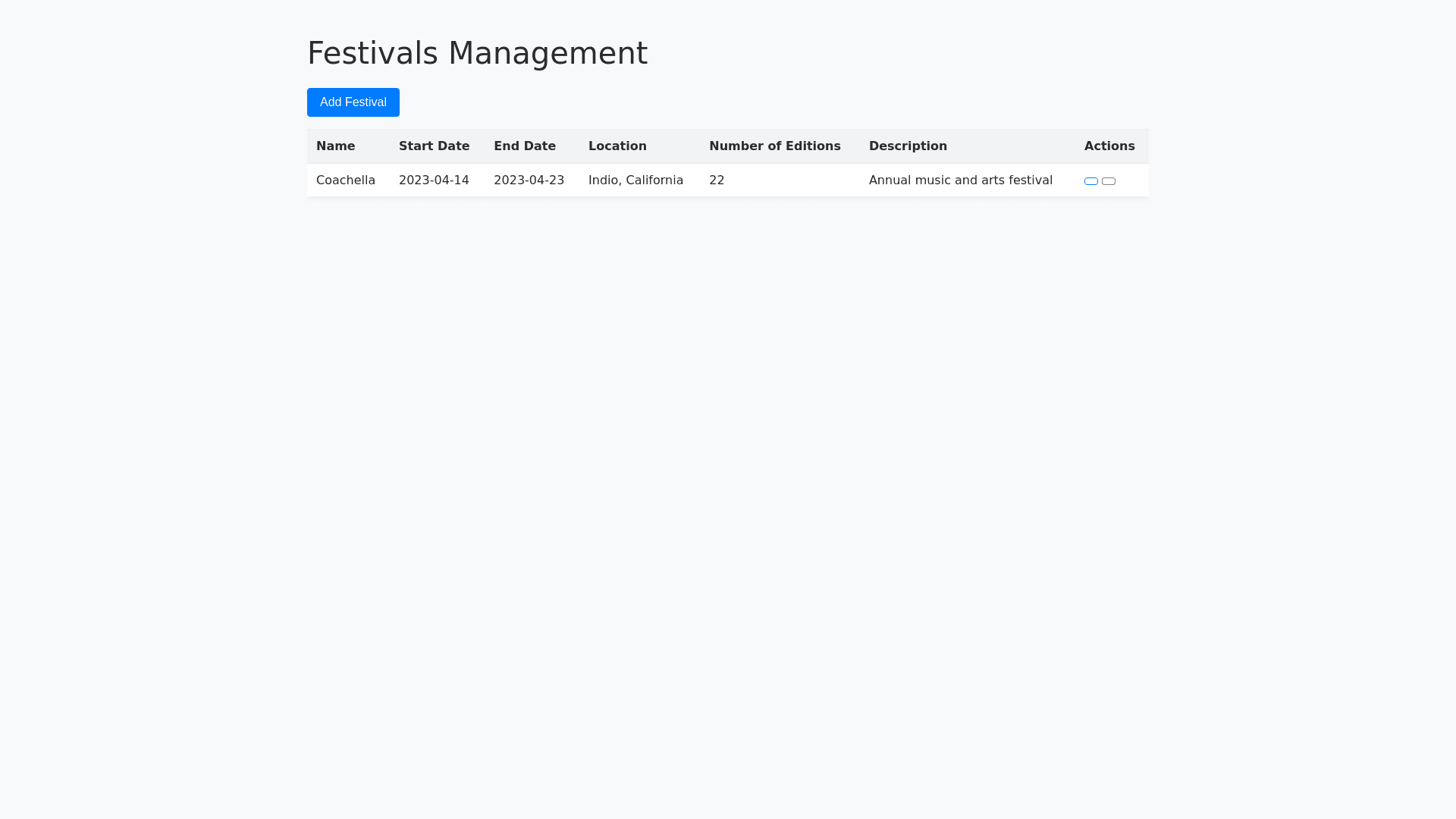1456x819 pixels.
Task: Click the gray outlined action button for Coachella
Action: click(x=1109, y=181)
